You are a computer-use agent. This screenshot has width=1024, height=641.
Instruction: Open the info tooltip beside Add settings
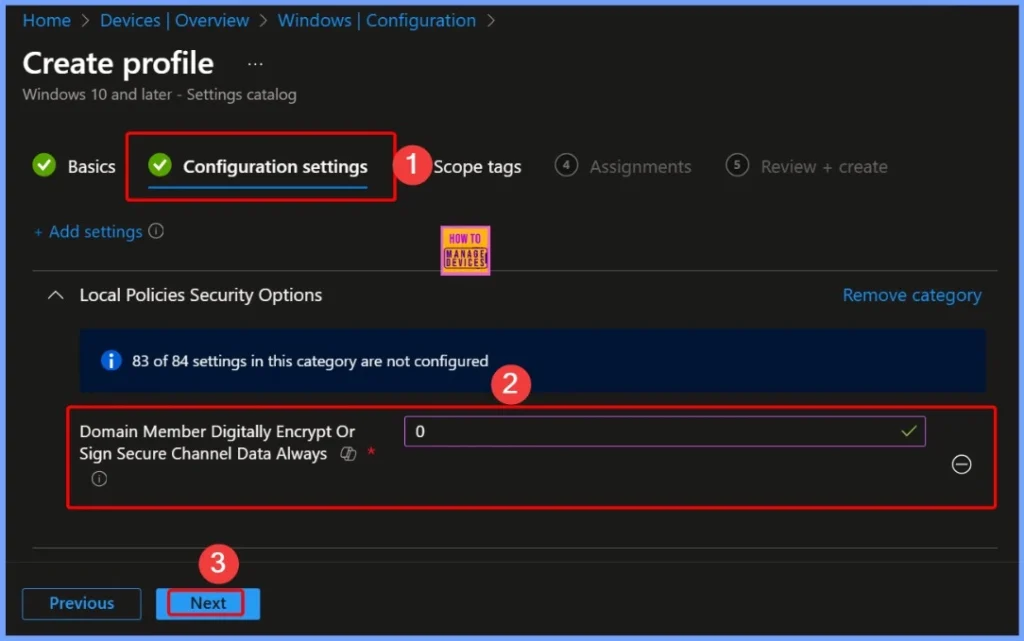(154, 231)
